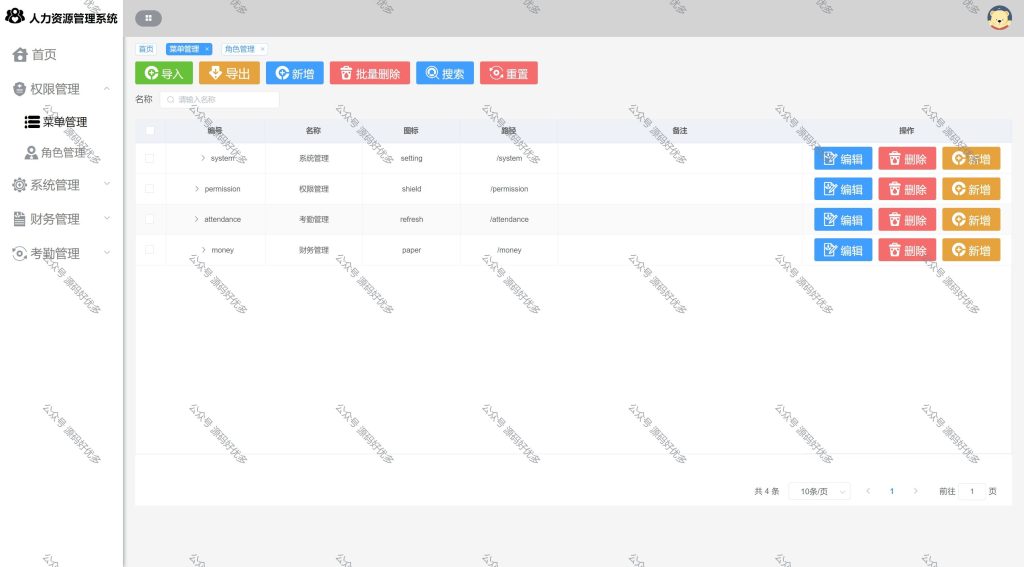Focus the 前往 page jump input

click(972, 491)
